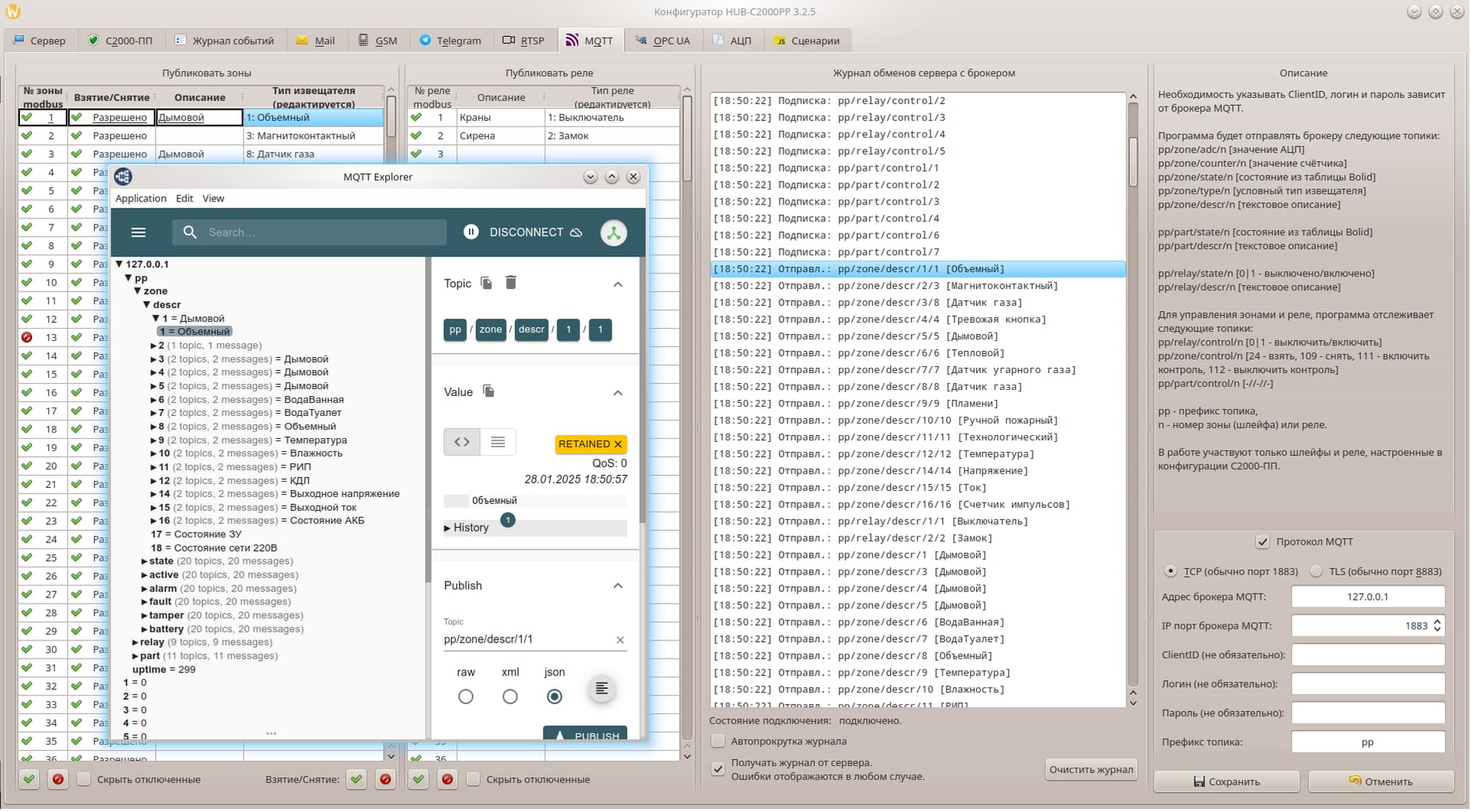Delete topic using the trash icon
The width and height of the screenshot is (1471, 812).
511,283
